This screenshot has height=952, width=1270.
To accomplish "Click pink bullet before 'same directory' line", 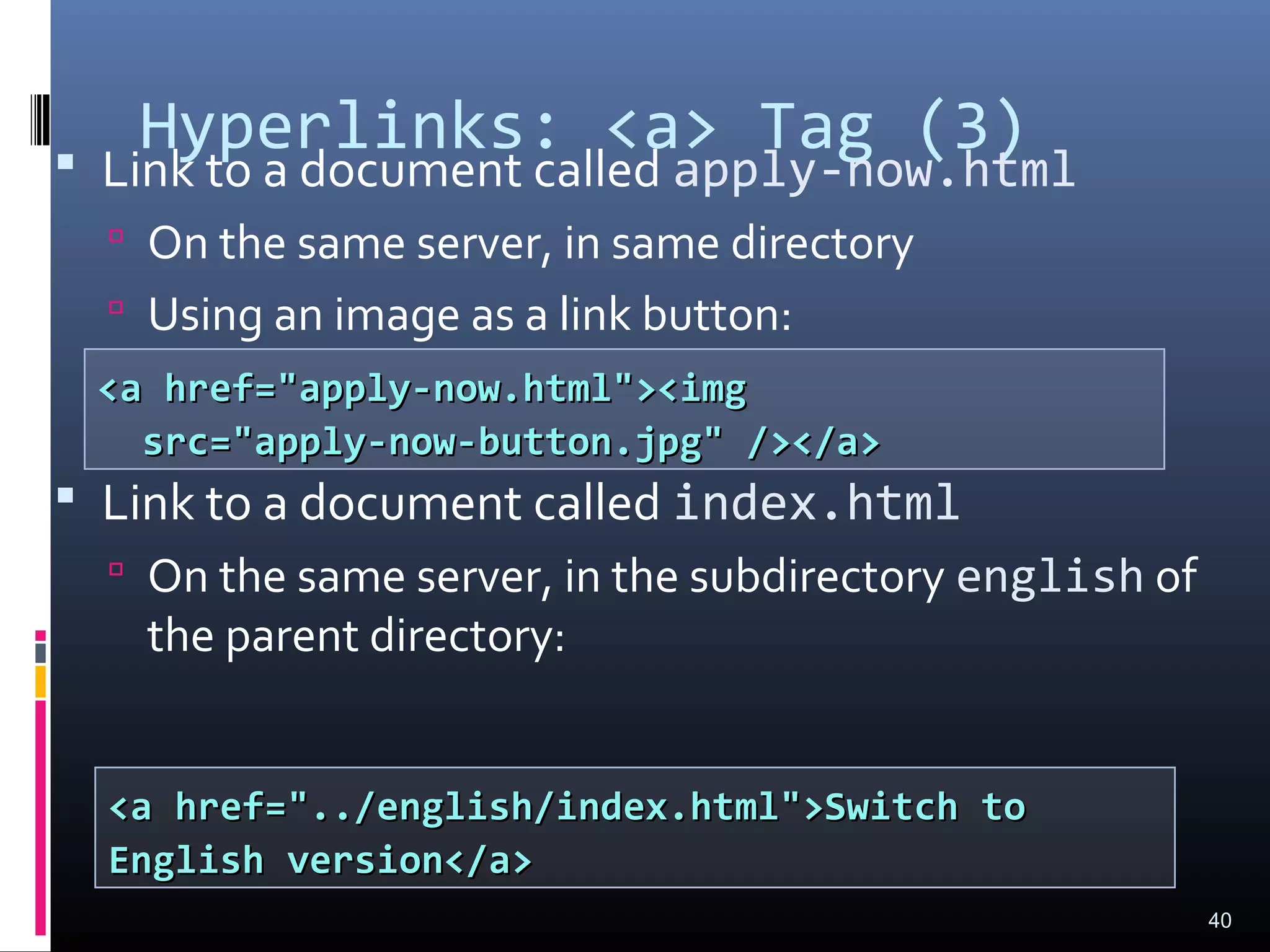I will [116, 236].
